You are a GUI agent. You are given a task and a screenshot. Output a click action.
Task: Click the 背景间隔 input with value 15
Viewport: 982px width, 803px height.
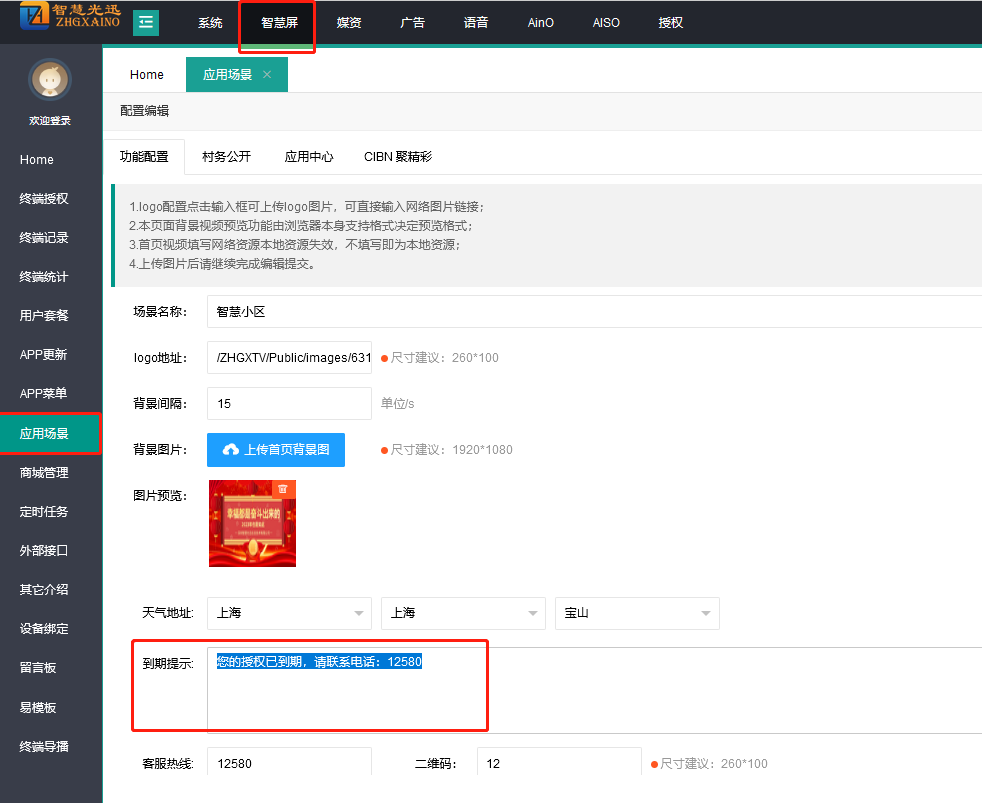[x=289, y=404]
